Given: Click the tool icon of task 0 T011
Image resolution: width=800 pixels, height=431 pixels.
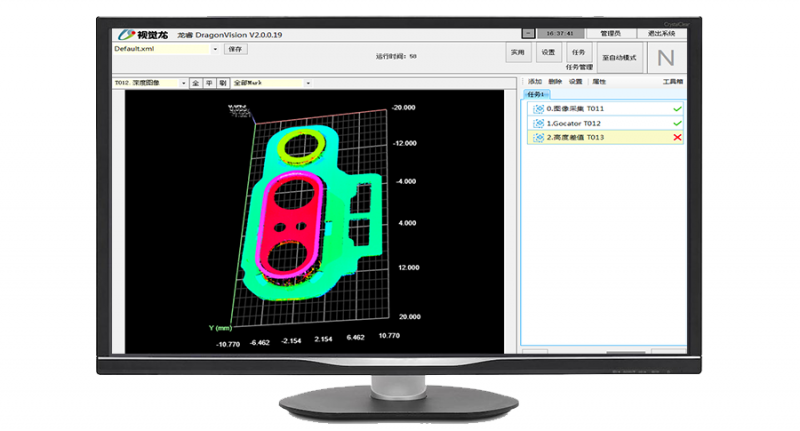Looking at the screenshot, I should point(539,108).
